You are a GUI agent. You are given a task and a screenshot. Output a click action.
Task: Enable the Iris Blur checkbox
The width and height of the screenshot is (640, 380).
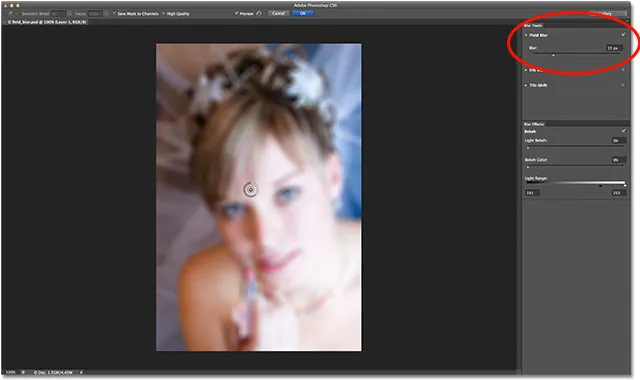coord(623,70)
